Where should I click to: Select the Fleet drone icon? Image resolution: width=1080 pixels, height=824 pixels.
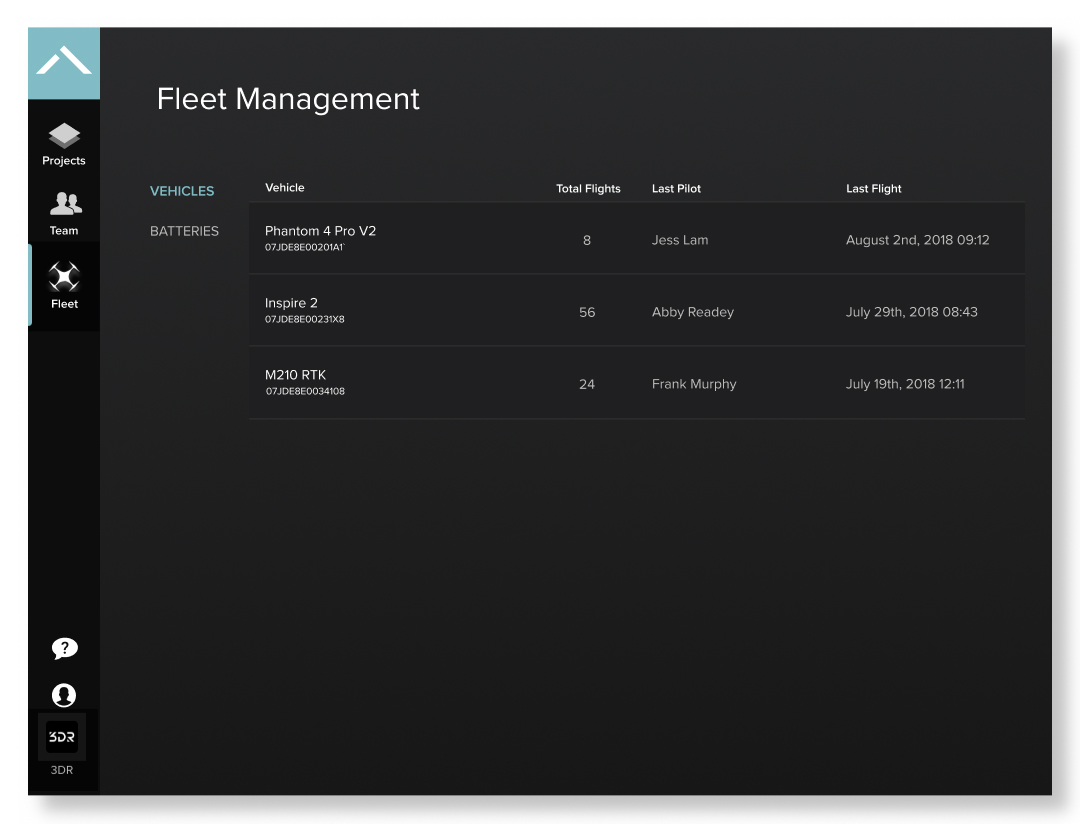pyautogui.click(x=64, y=277)
